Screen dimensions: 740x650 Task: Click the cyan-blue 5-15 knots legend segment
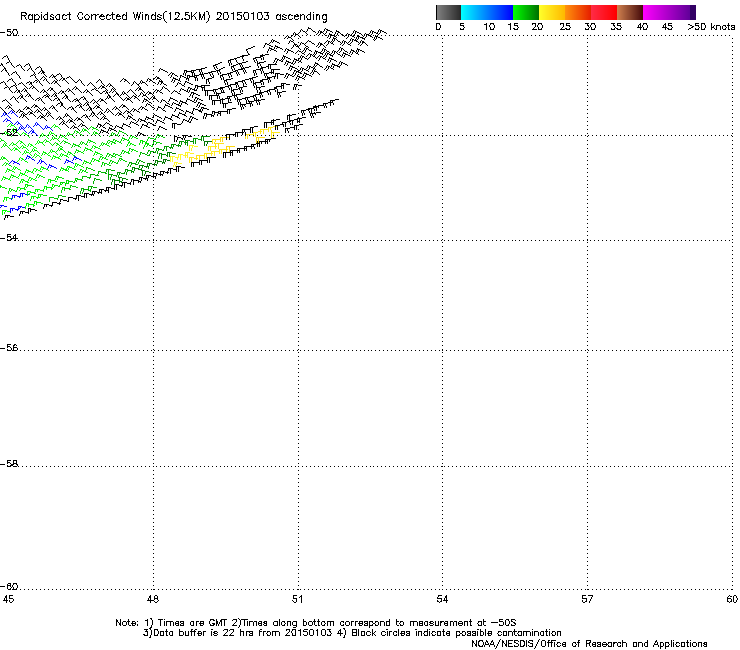[487, 12]
